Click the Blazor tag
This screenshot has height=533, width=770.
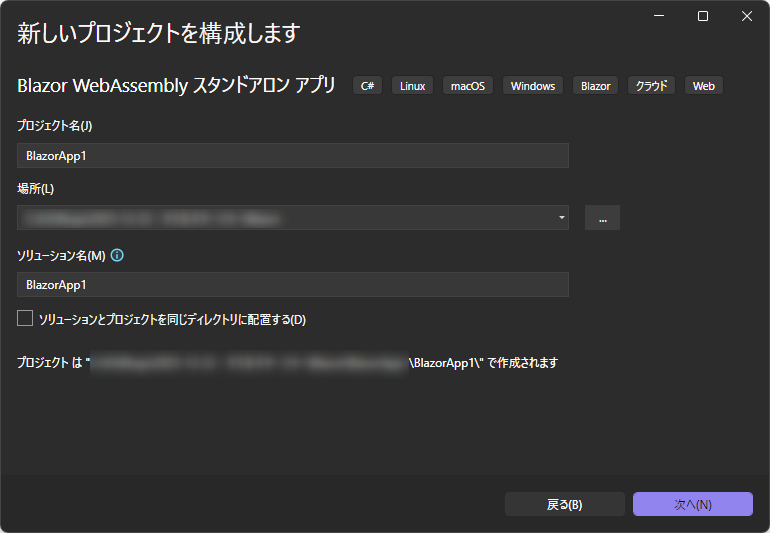pos(595,85)
